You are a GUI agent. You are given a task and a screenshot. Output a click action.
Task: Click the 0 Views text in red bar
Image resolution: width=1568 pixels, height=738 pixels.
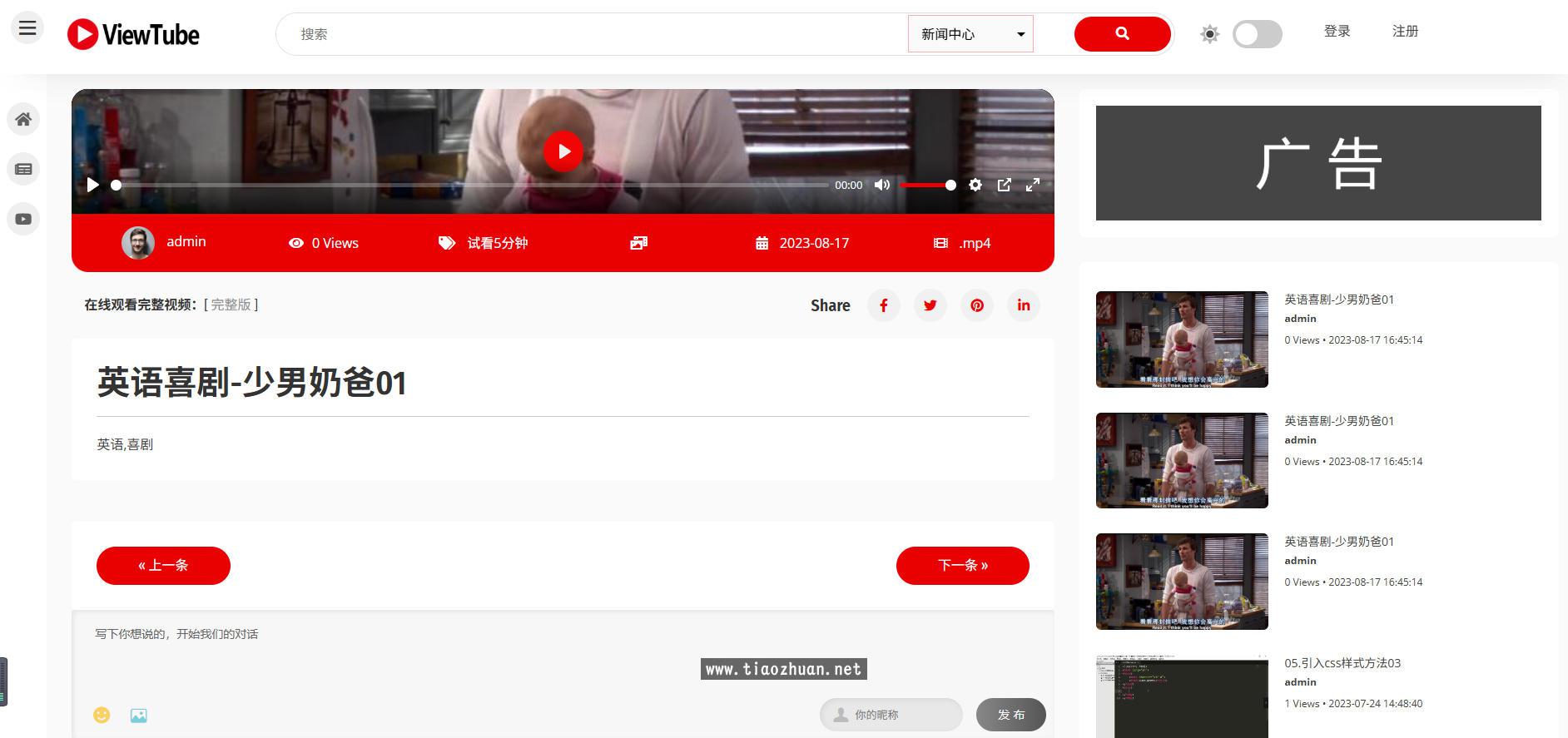[335, 243]
